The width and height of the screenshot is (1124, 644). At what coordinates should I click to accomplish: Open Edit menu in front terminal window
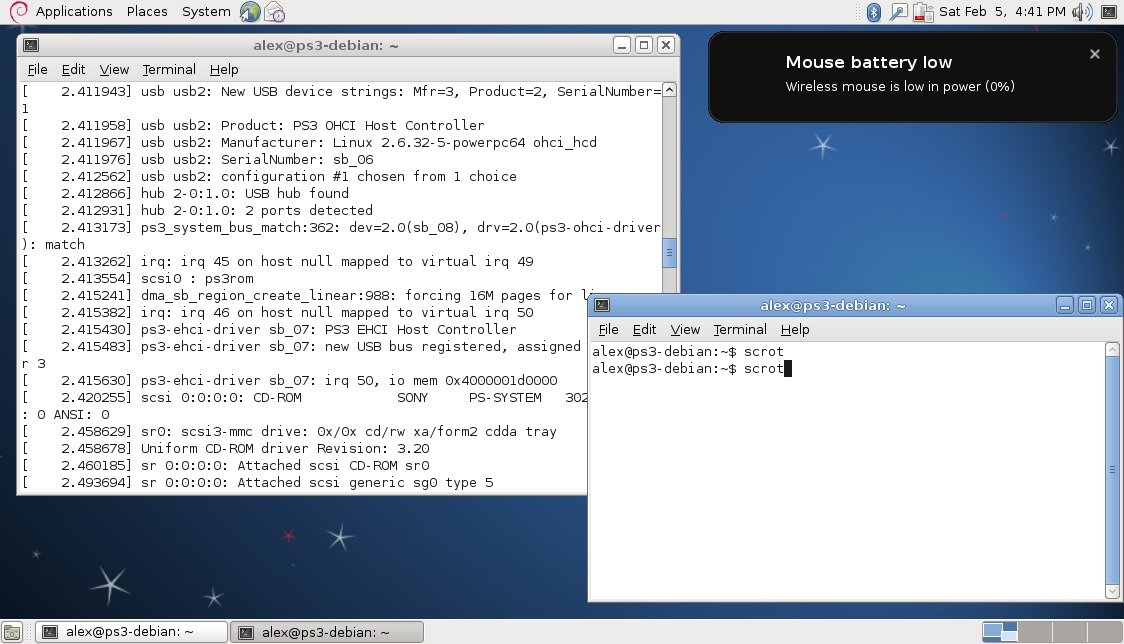coord(644,329)
